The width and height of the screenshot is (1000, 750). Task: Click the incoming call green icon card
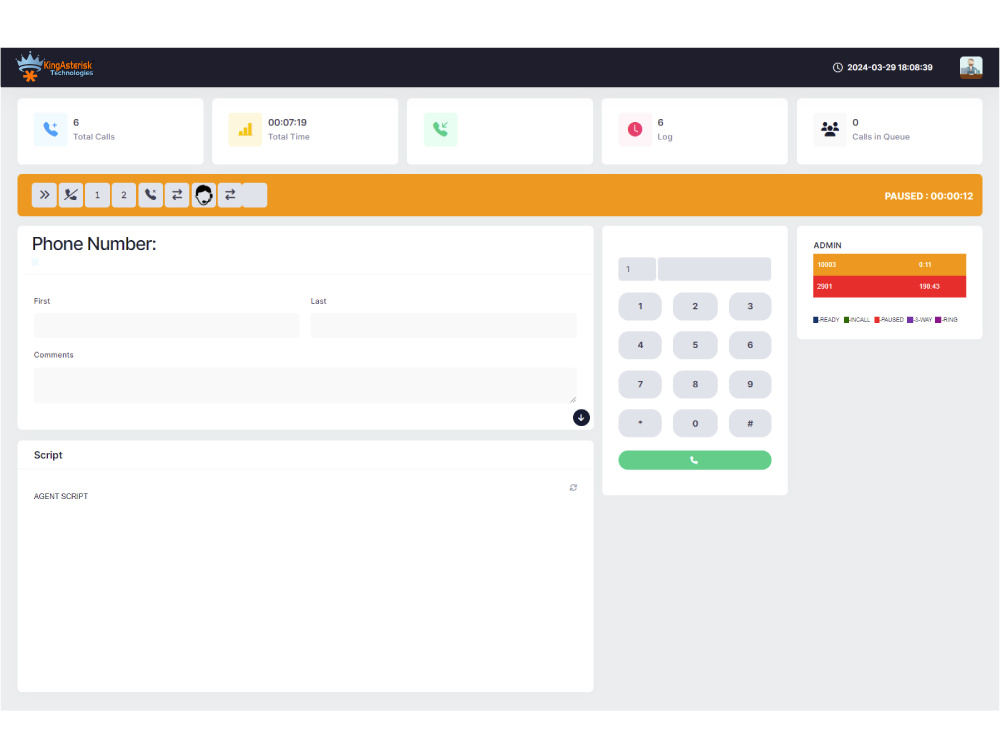tap(441, 129)
